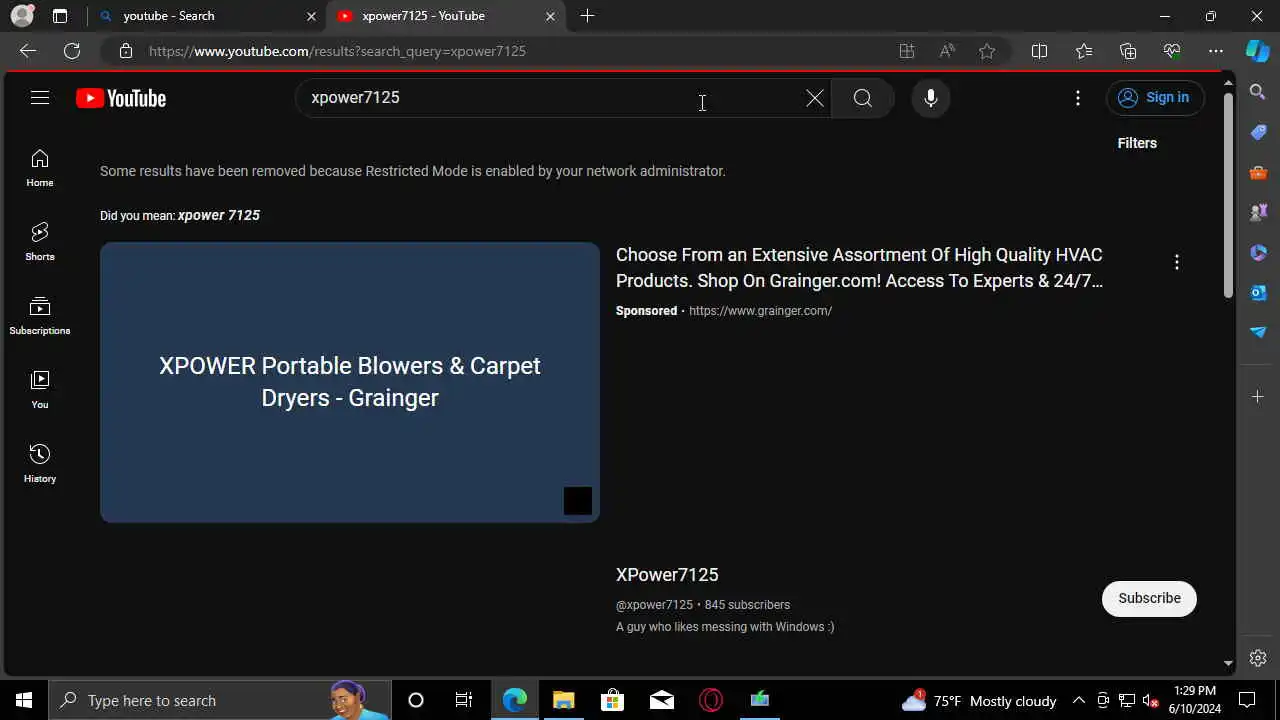This screenshot has width=1280, height=720.
Task: Open sidebar Search icon
Action: [1258, 92]
